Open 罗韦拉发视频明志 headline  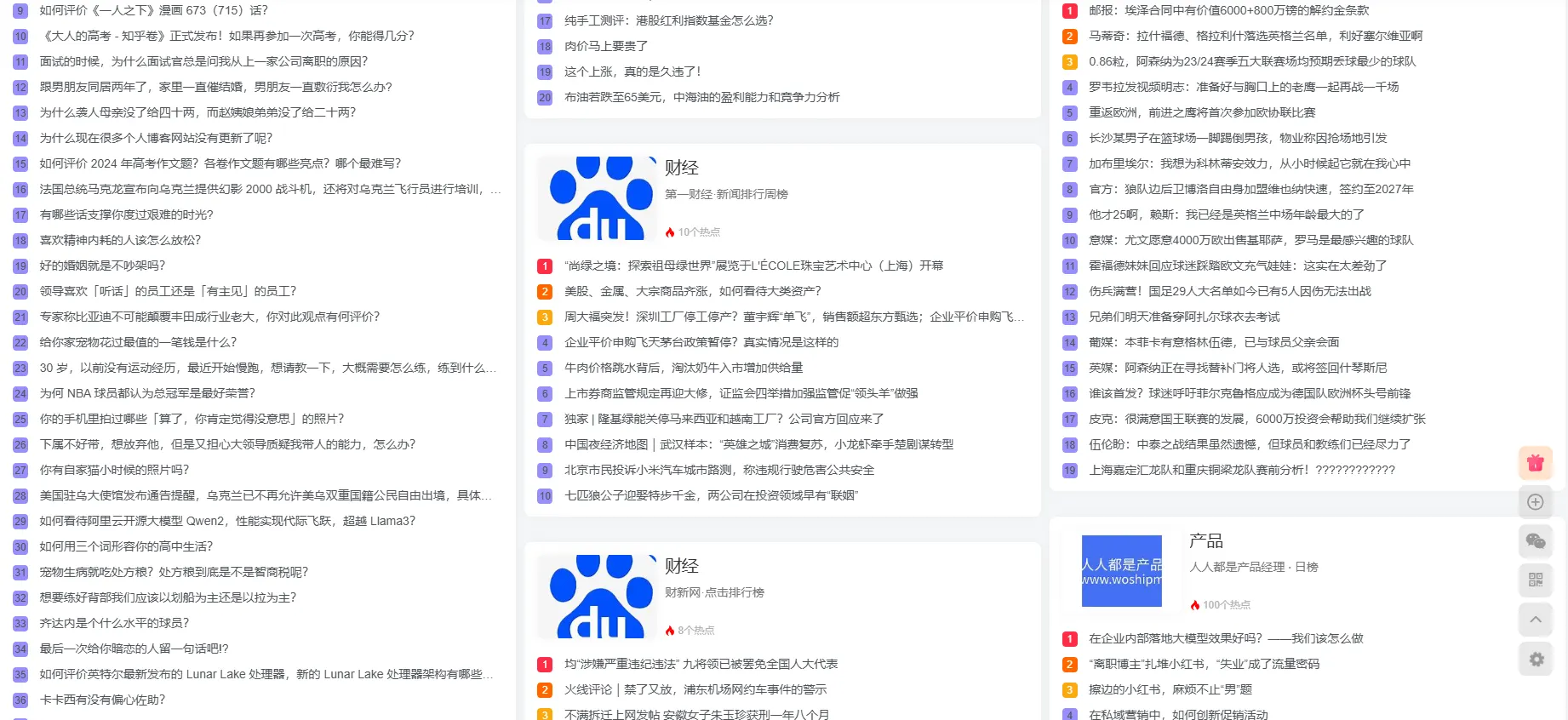[1244, 87]
